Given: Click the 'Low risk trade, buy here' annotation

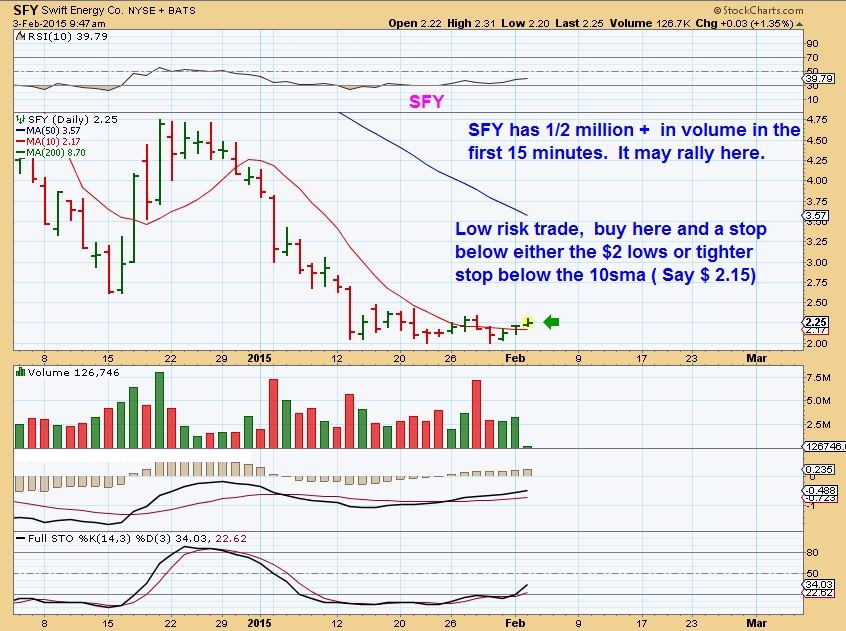Looking at the screenshot, I should [x=611, y=252].
